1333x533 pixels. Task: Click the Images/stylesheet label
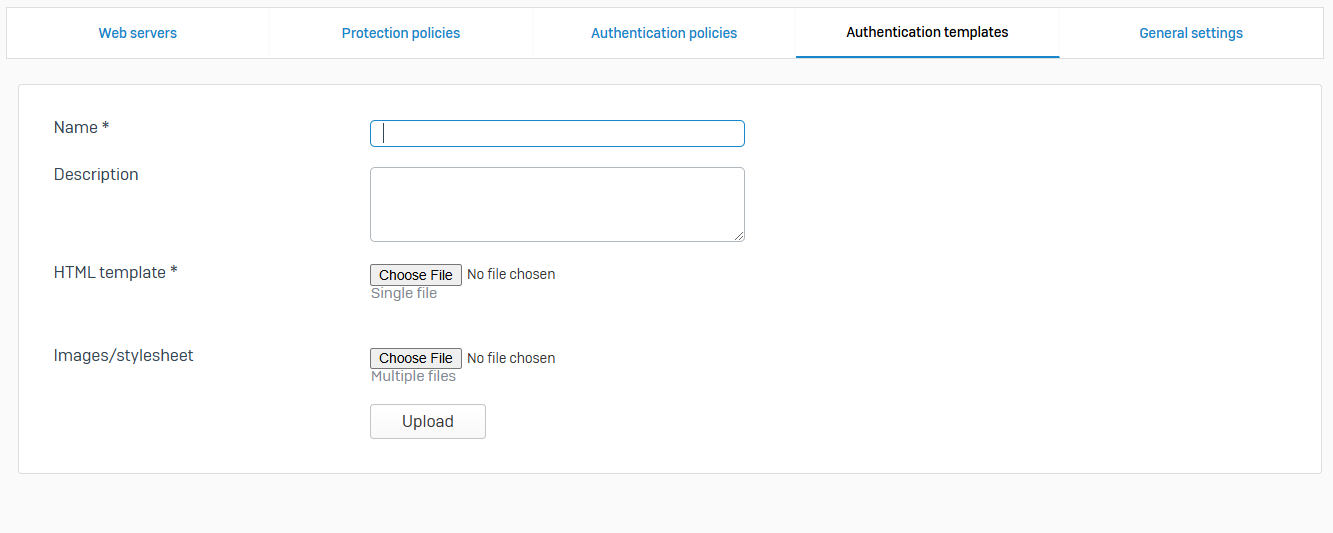click(x=124, y=355)
